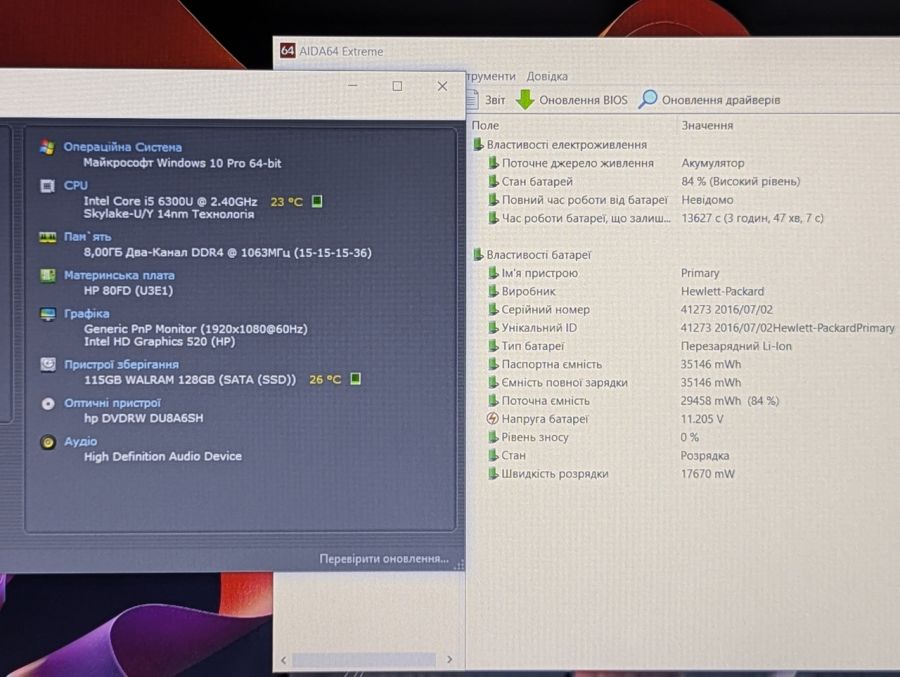The height and width of the screenshot is (677, 900).
Task: Click the CPU heading link
Action: click(x=75, y=185)
